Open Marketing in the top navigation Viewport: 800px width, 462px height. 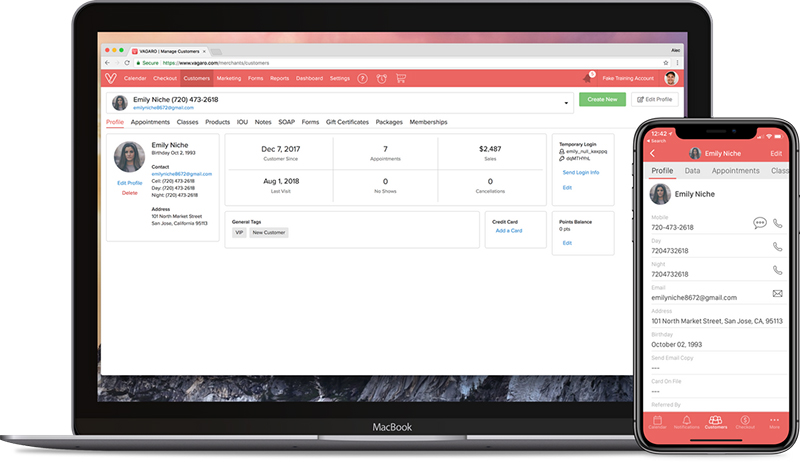(229, 79)
